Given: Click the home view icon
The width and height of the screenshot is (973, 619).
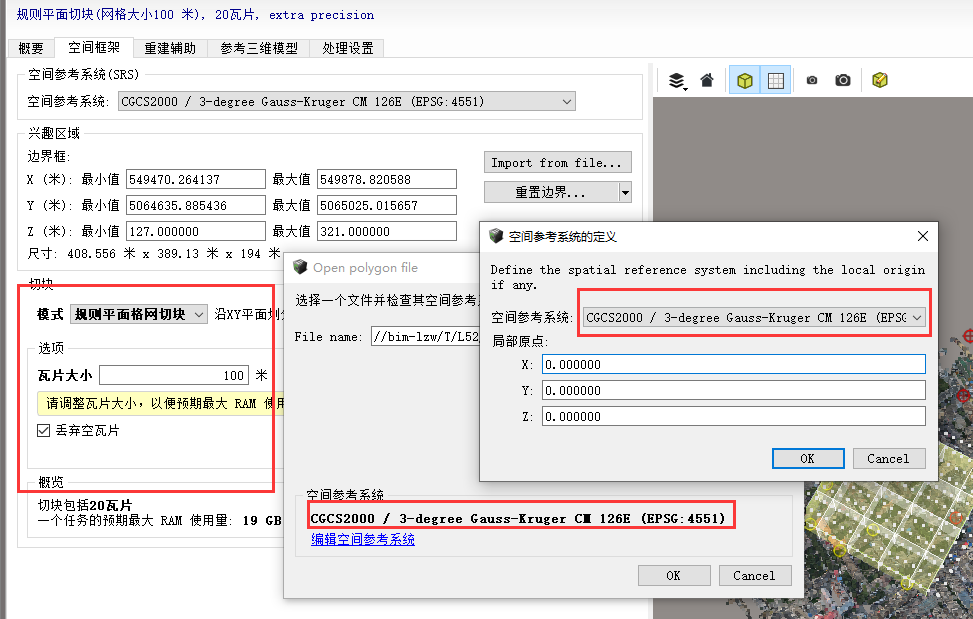Looking at the screenshot, I should (707, 81).
